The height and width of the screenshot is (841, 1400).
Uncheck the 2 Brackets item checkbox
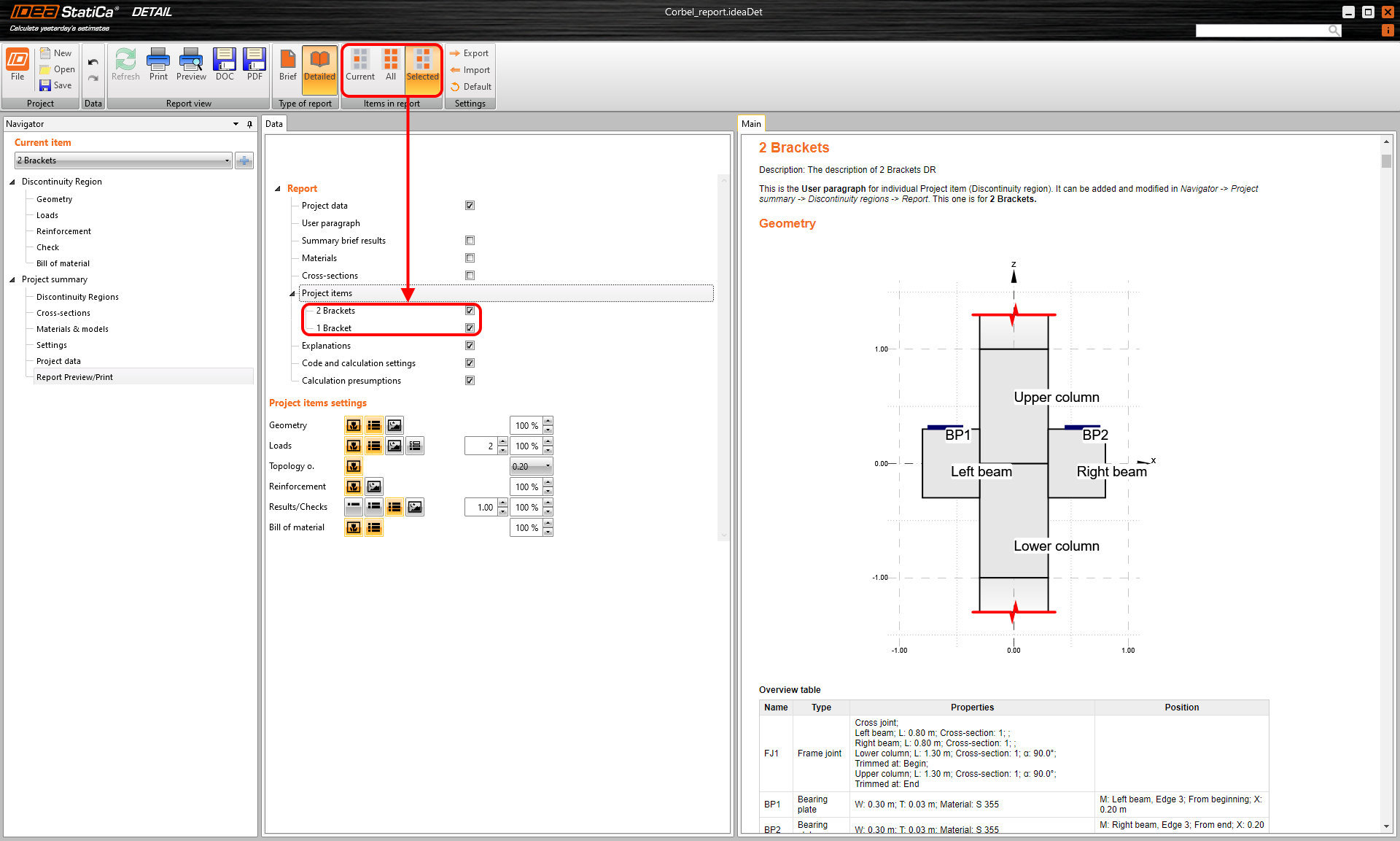(x=469, y=310)
